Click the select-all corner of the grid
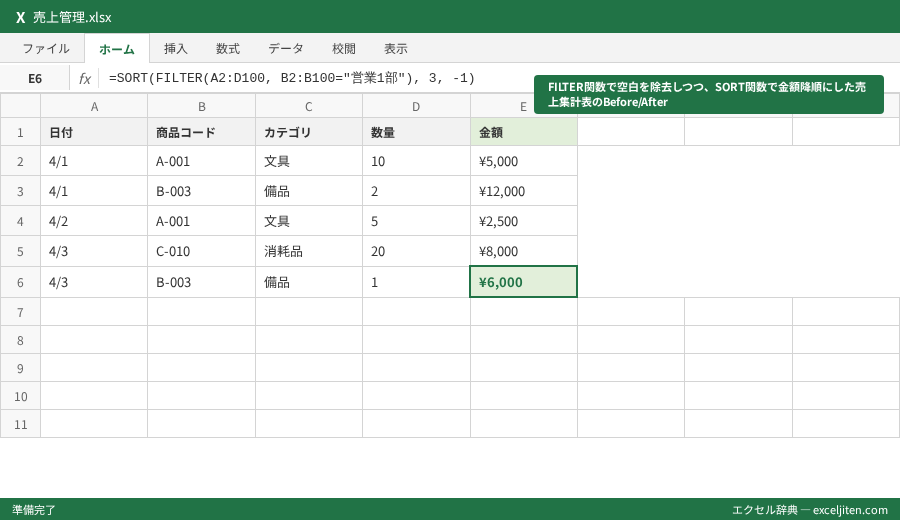Image resolution: width=900 pixels, height=520 pixels. point(20,106)
